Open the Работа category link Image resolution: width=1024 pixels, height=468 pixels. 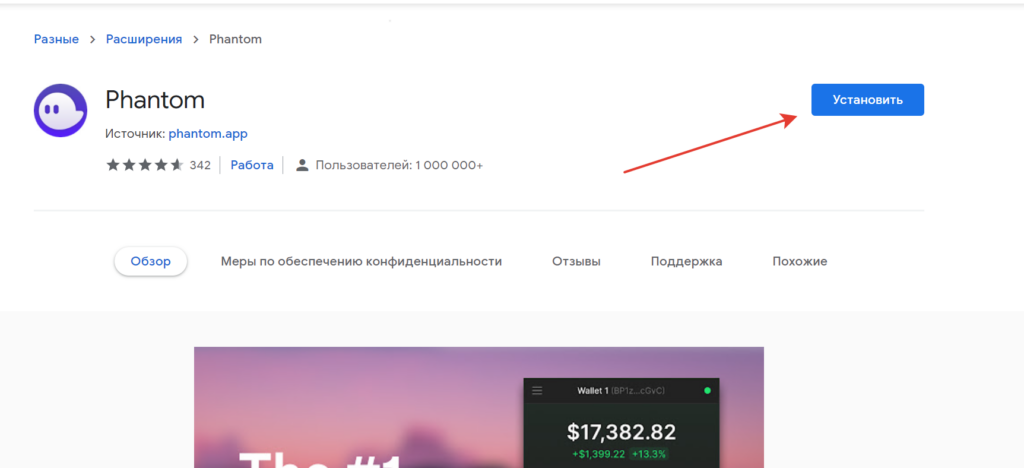(x=252, y=165)
